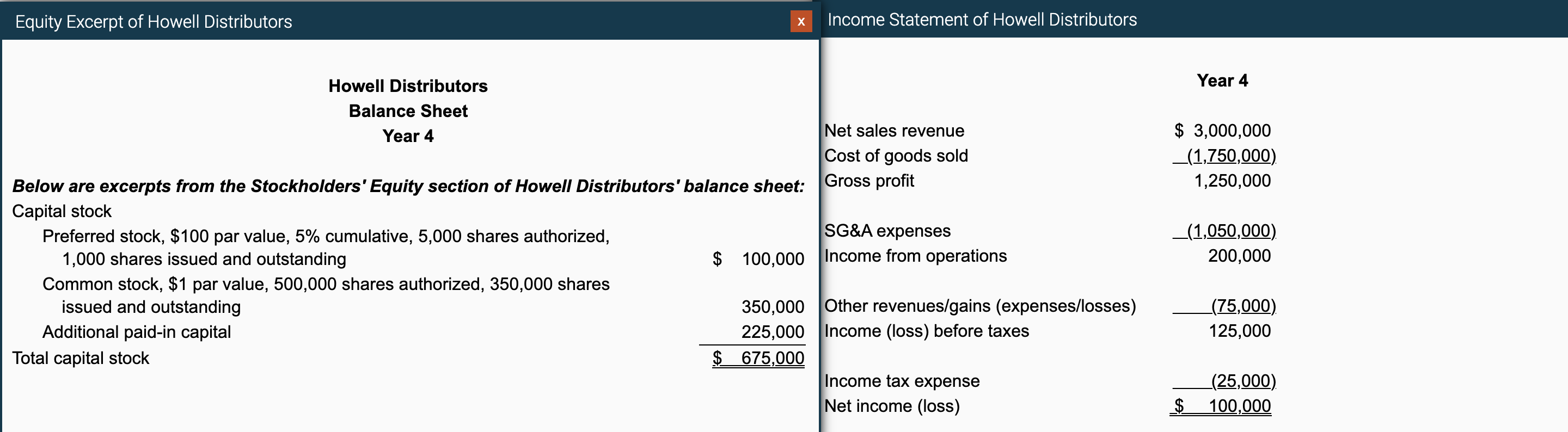Click the Year 4 heading under Balance Sheet
This screenshot has width=1568, height=432.
point(408,135)
